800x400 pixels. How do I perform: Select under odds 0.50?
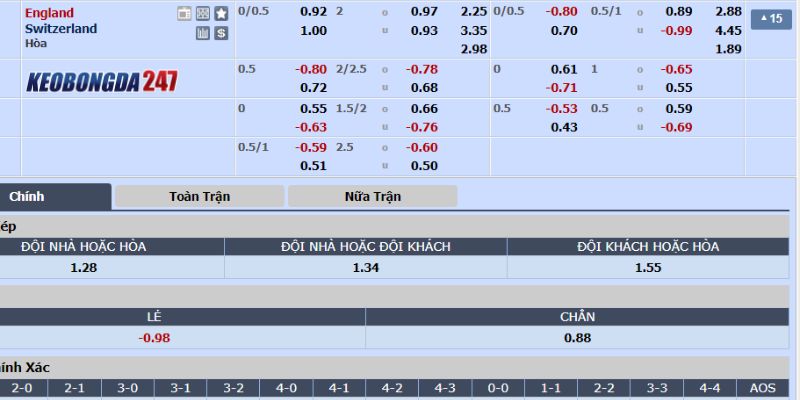click(x=424, y=166)
